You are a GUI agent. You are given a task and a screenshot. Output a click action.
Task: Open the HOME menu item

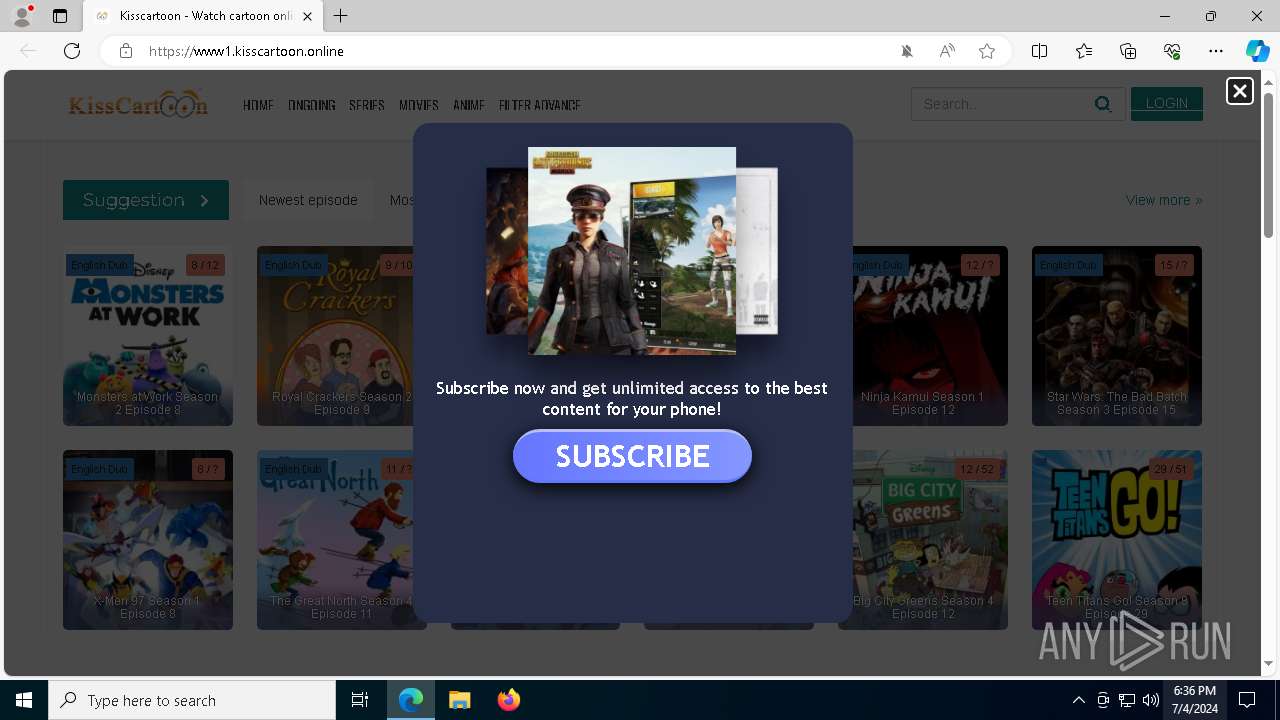(258, 105)
